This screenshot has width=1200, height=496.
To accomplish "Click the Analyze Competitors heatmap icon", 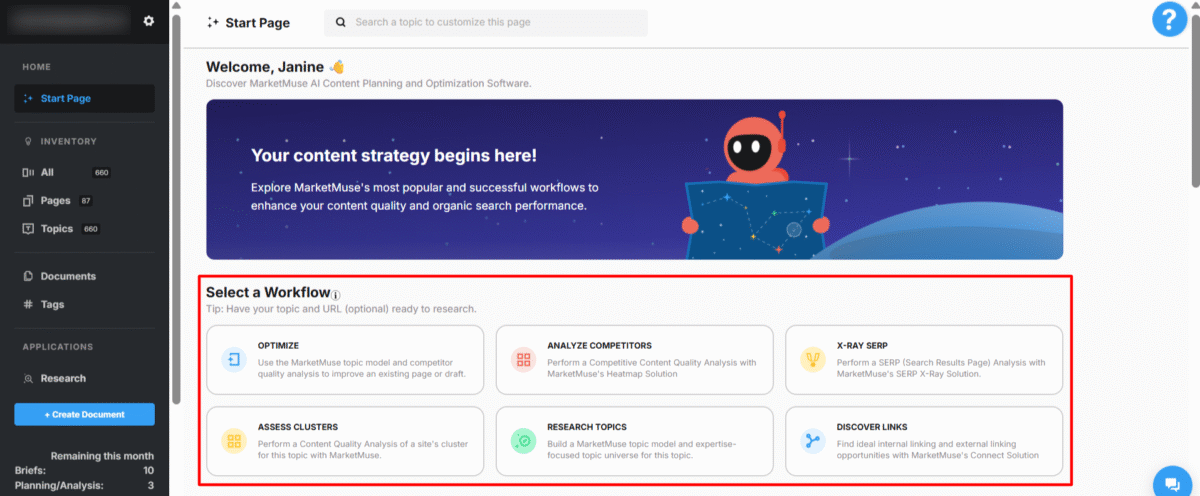I will click(523, 359).
